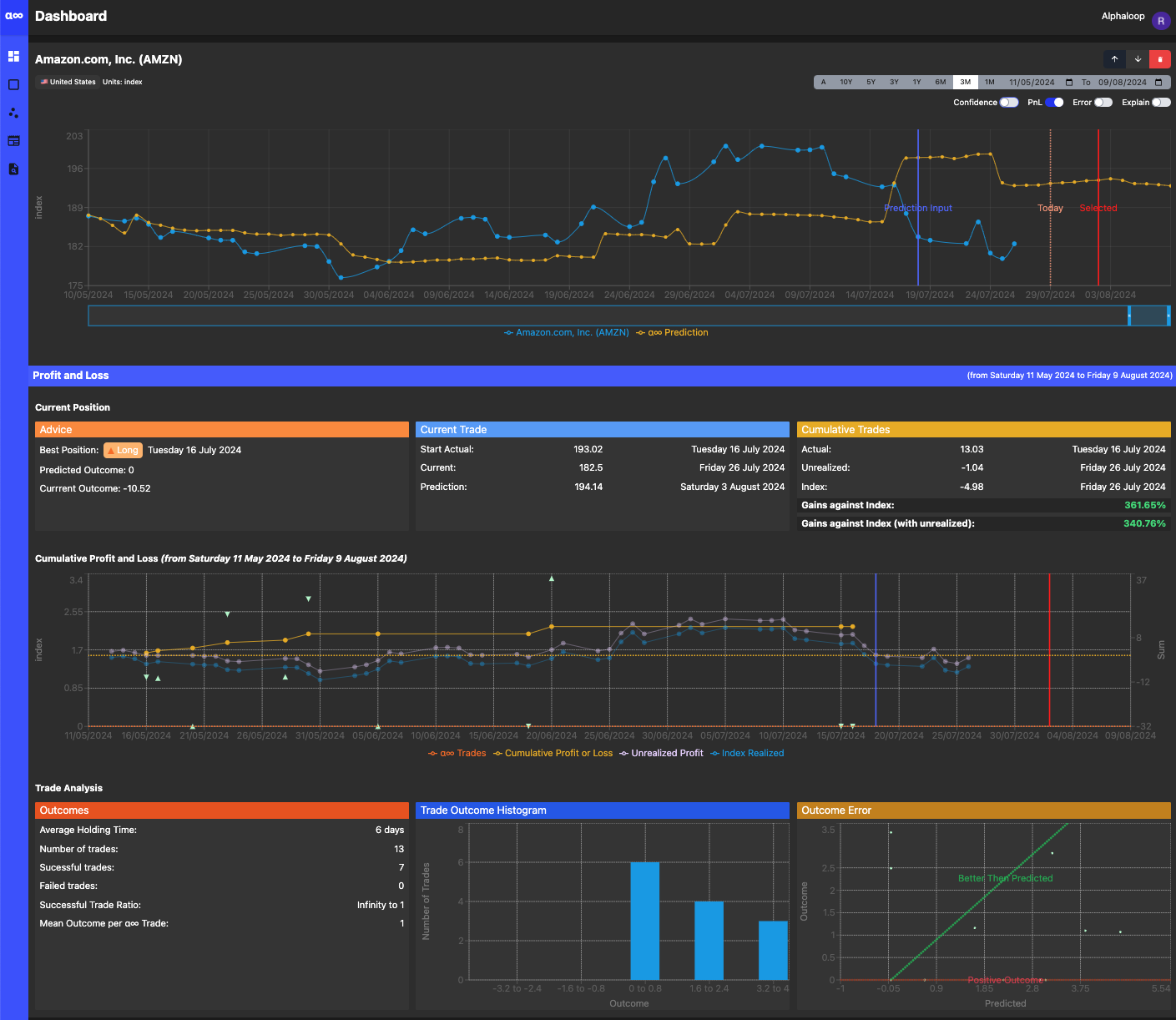Select the 1M time range
Image resolution: width=1176 pixels, height=1020 pixels.
click(990, 82)
